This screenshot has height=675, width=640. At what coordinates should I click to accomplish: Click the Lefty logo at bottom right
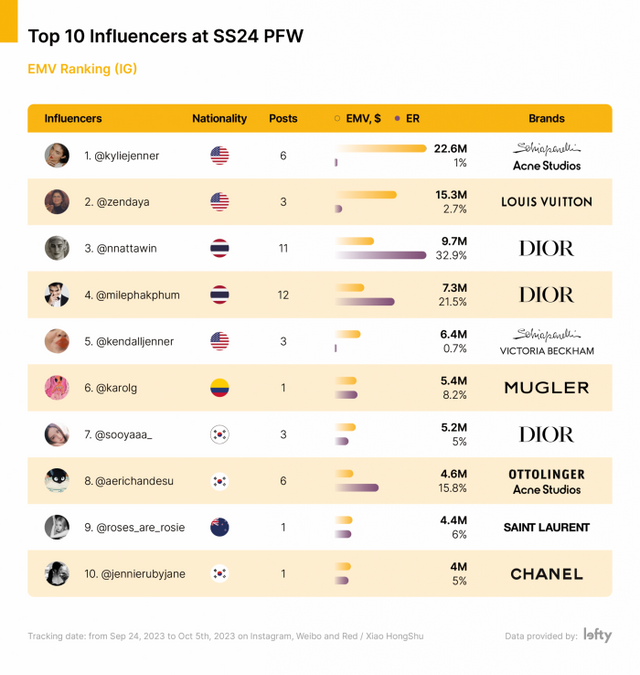tap(598, 635)
